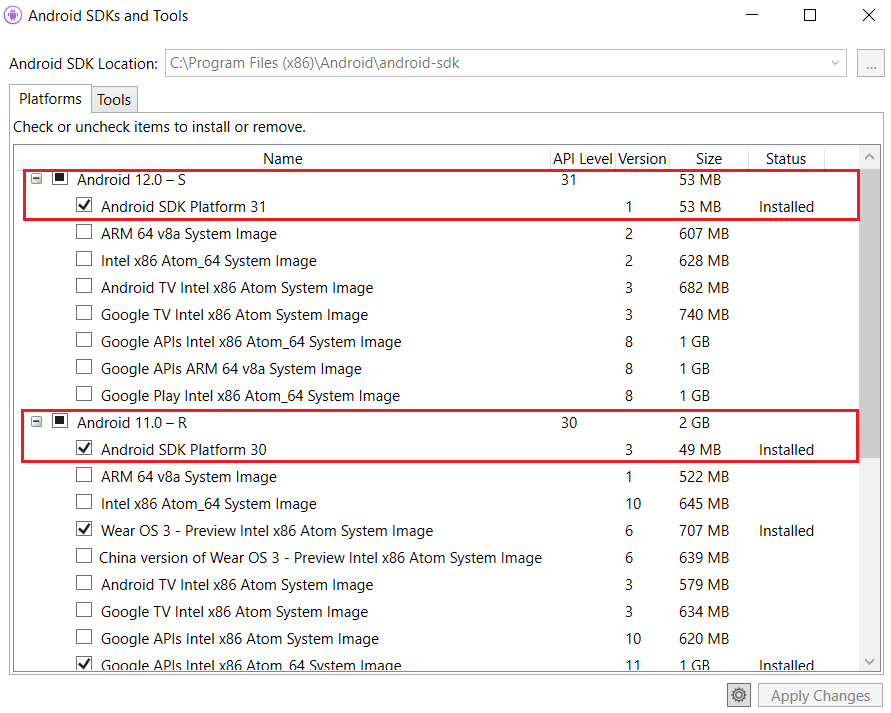Click the Apply Changes button
Screen dimensions: 891x713
point(820,695)
